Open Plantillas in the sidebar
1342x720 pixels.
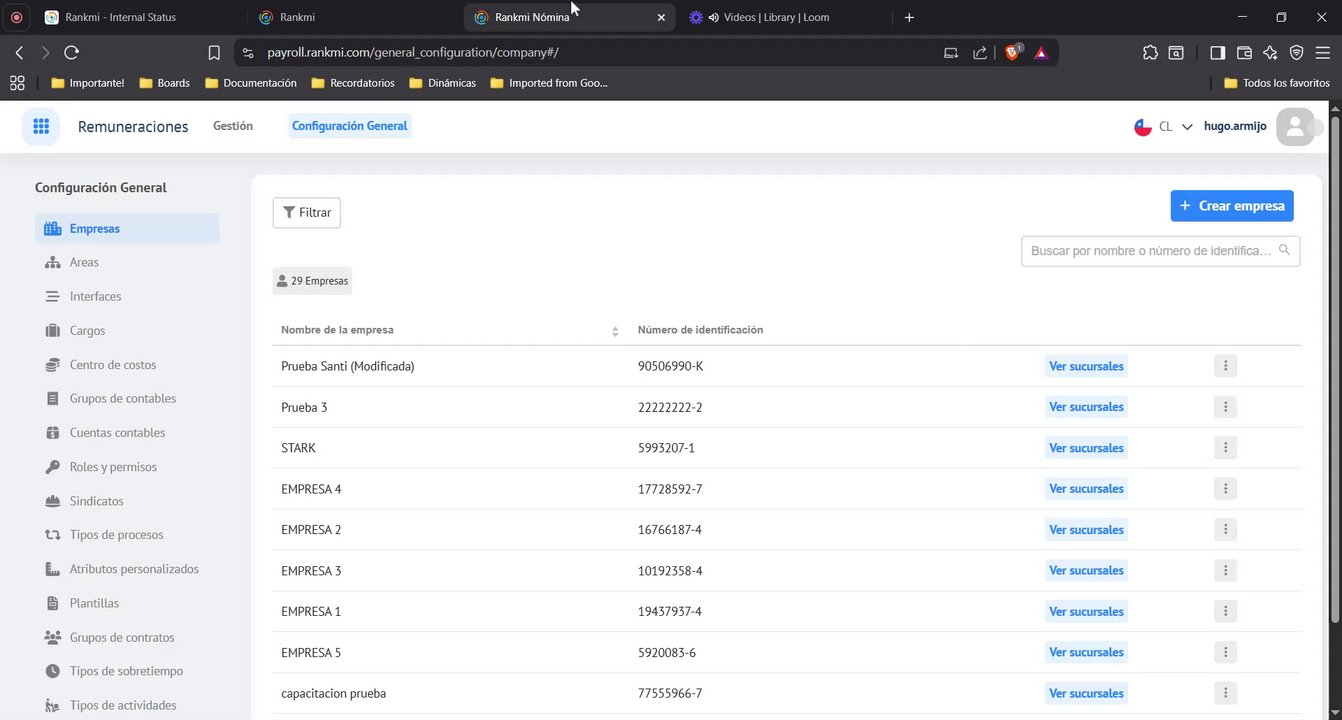(94, 603)
